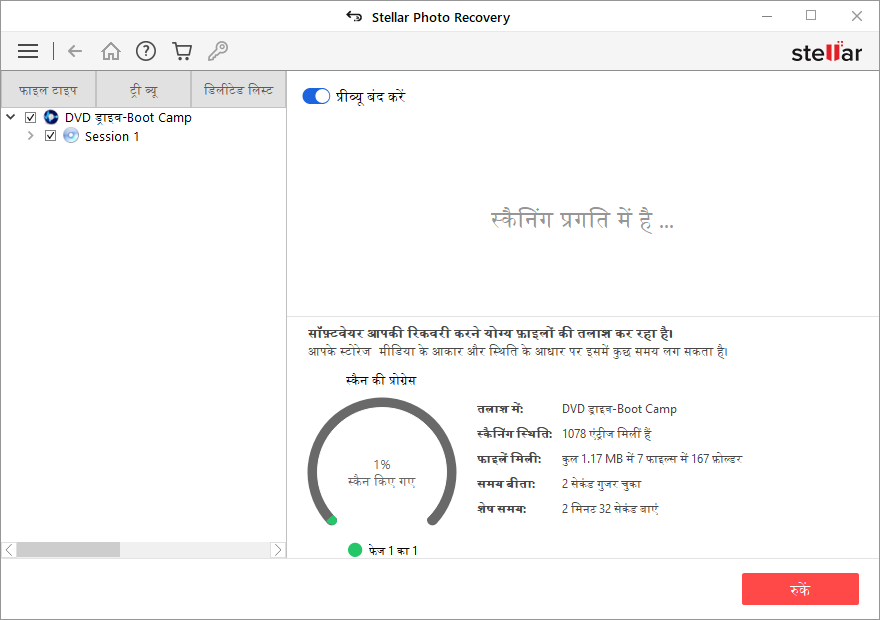Return to the Home screen
Screen dimensions: 880x620
tap(111, 51)
